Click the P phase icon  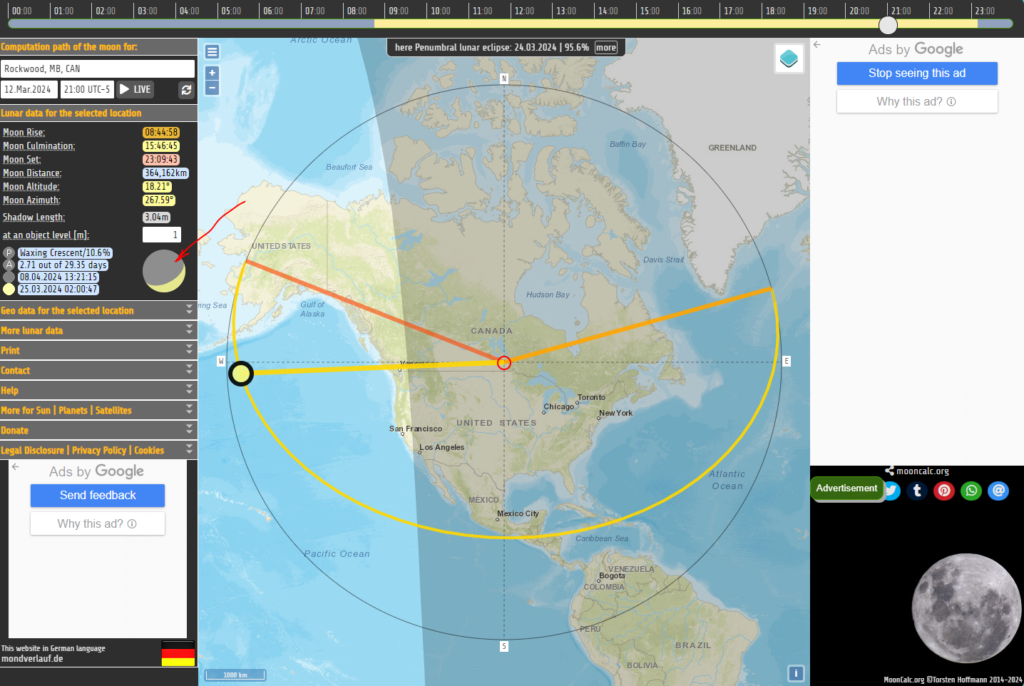tap(8, 253)
